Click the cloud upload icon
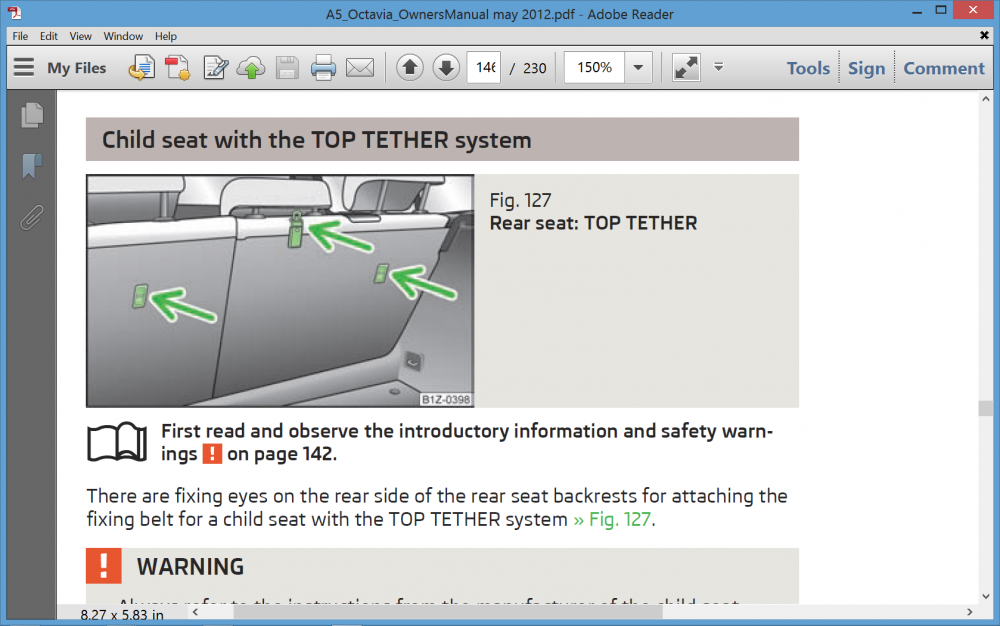 pyautogui.click(x=251, y=68)
